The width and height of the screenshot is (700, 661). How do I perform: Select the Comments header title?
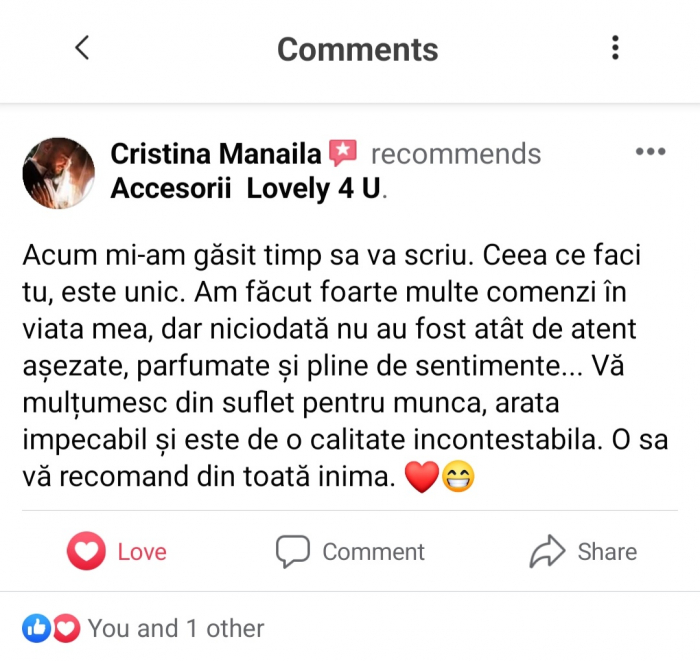pyautogui.click(x=357, y=49)
